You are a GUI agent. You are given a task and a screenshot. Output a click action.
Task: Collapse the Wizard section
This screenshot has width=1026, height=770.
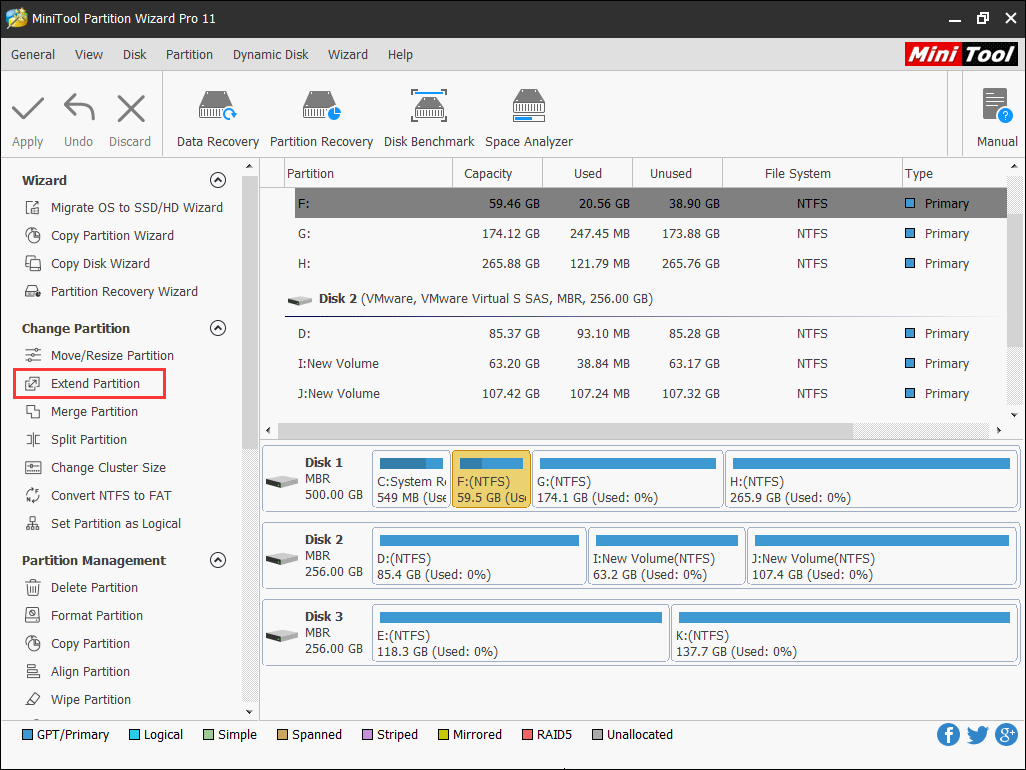click(217, 180)
